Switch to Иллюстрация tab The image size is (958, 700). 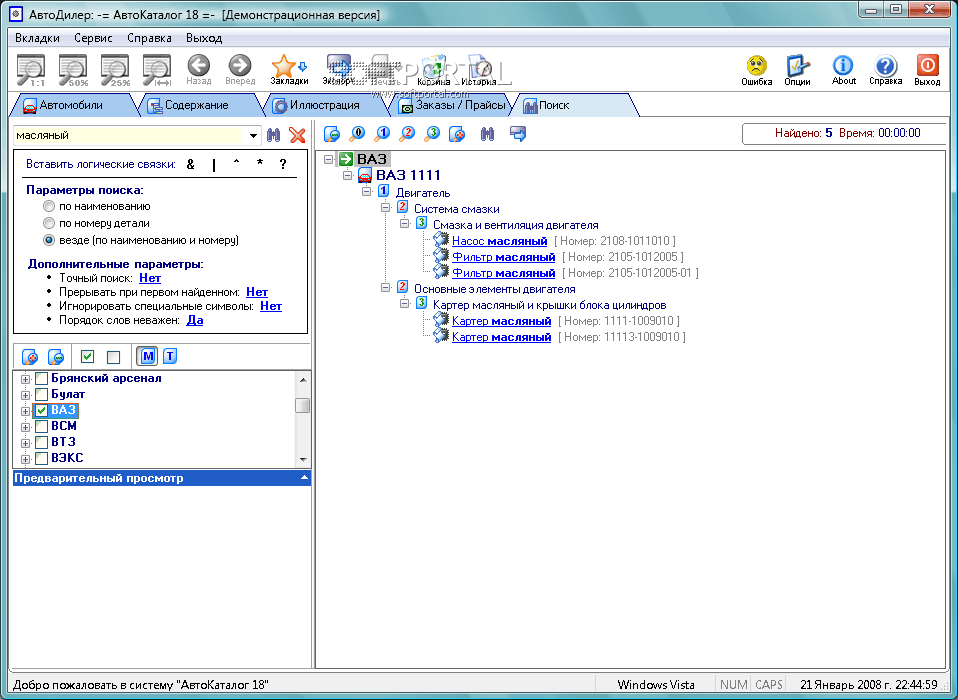click(324, 105)
